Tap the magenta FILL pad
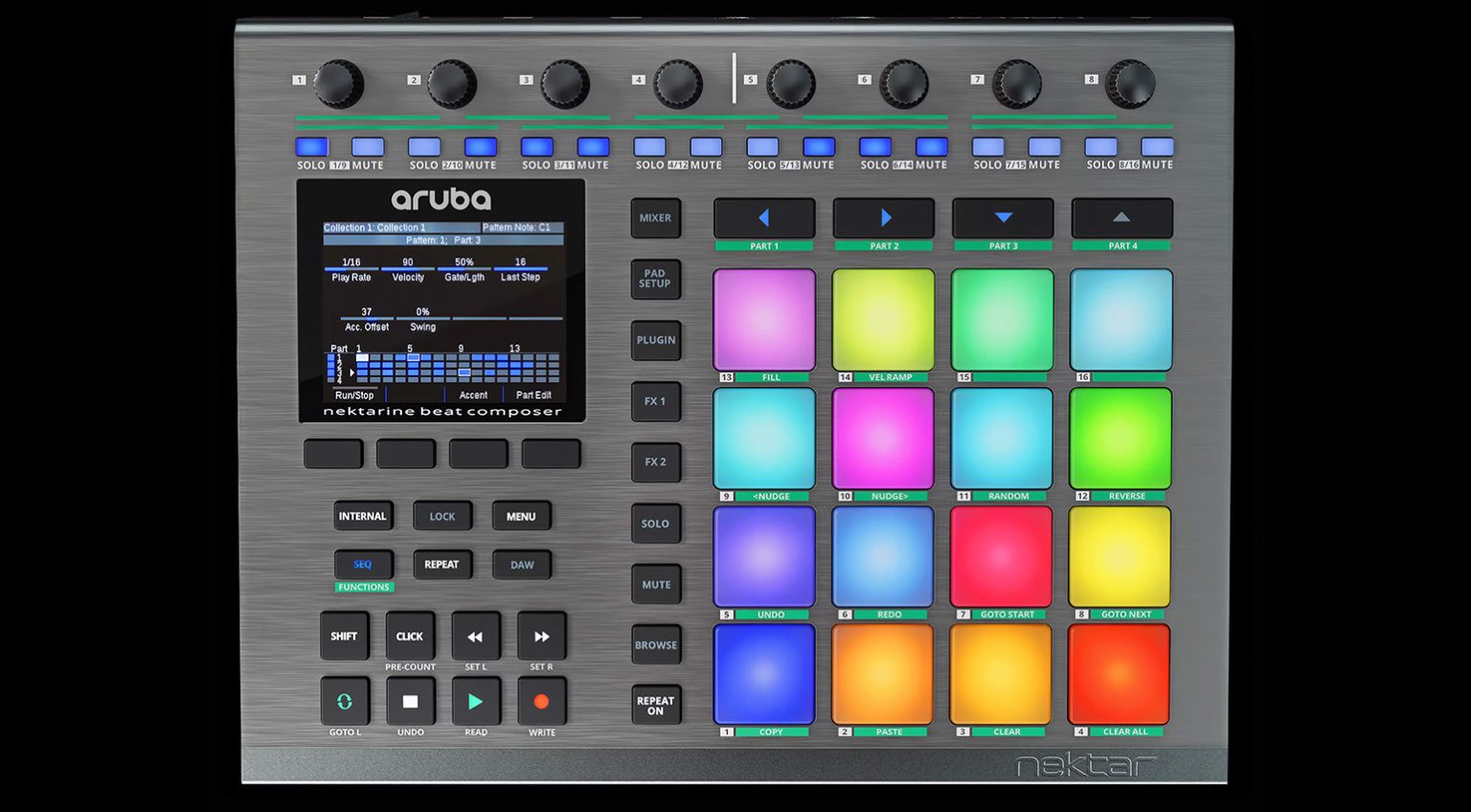 click(763, 320)
